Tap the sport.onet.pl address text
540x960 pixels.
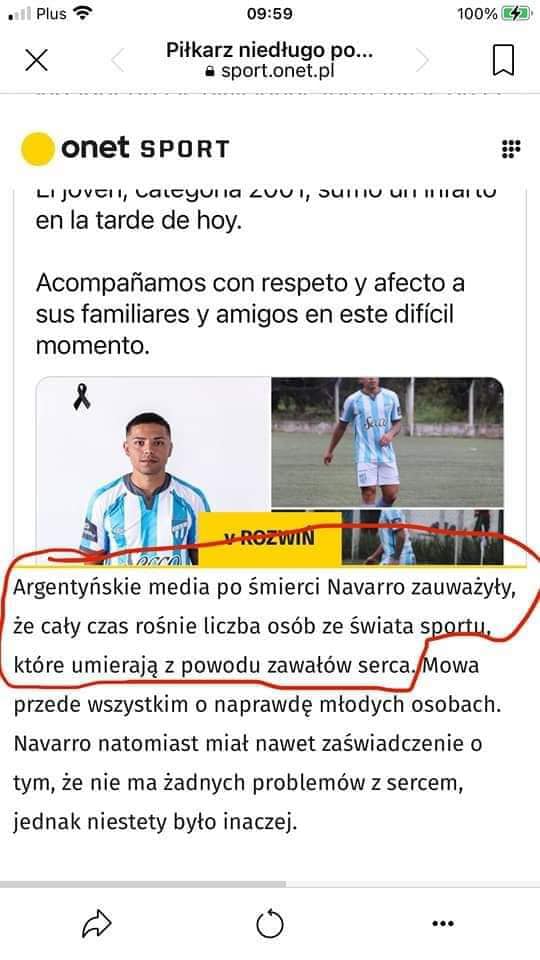click(270, 71)
